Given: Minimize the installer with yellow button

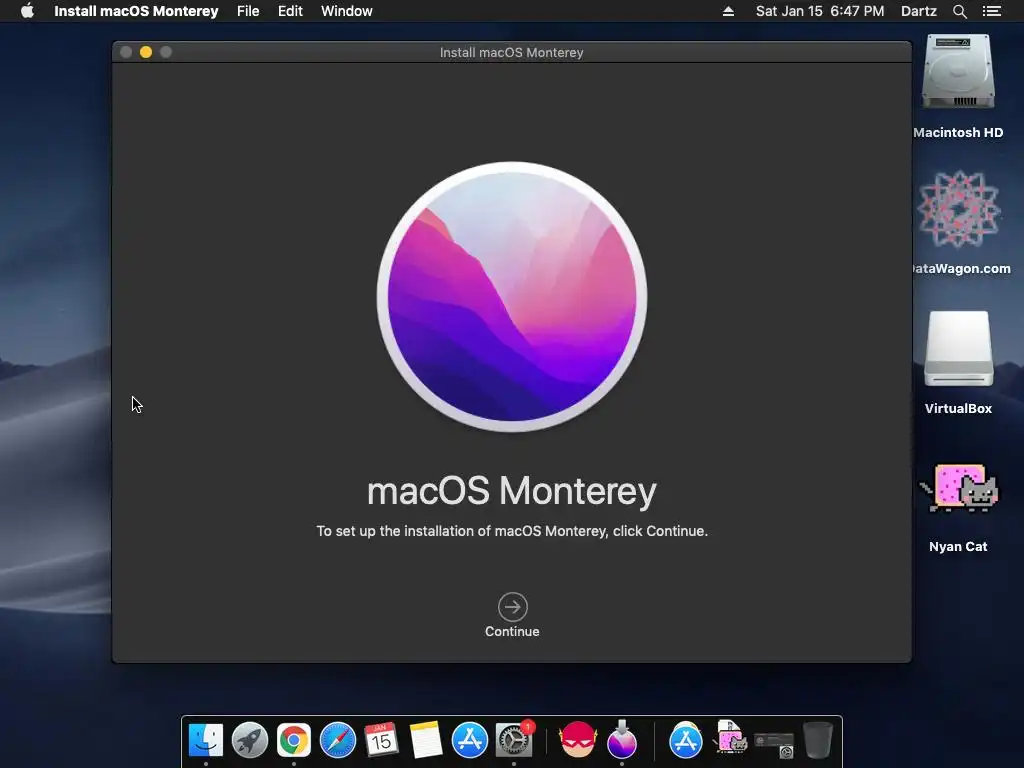Looking at the screenshot, I should pos(146,52).
